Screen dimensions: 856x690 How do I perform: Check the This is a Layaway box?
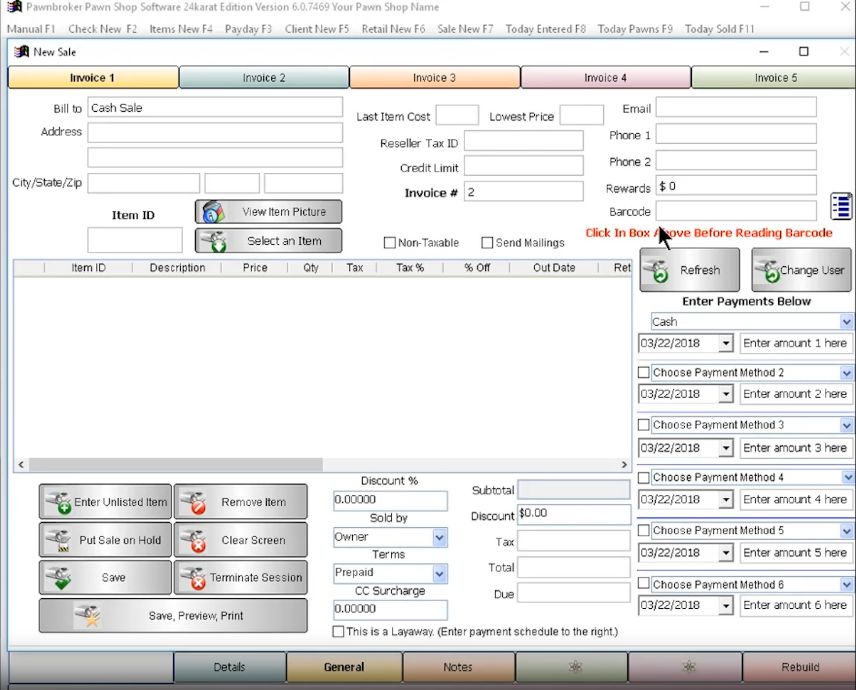[338, 632]
